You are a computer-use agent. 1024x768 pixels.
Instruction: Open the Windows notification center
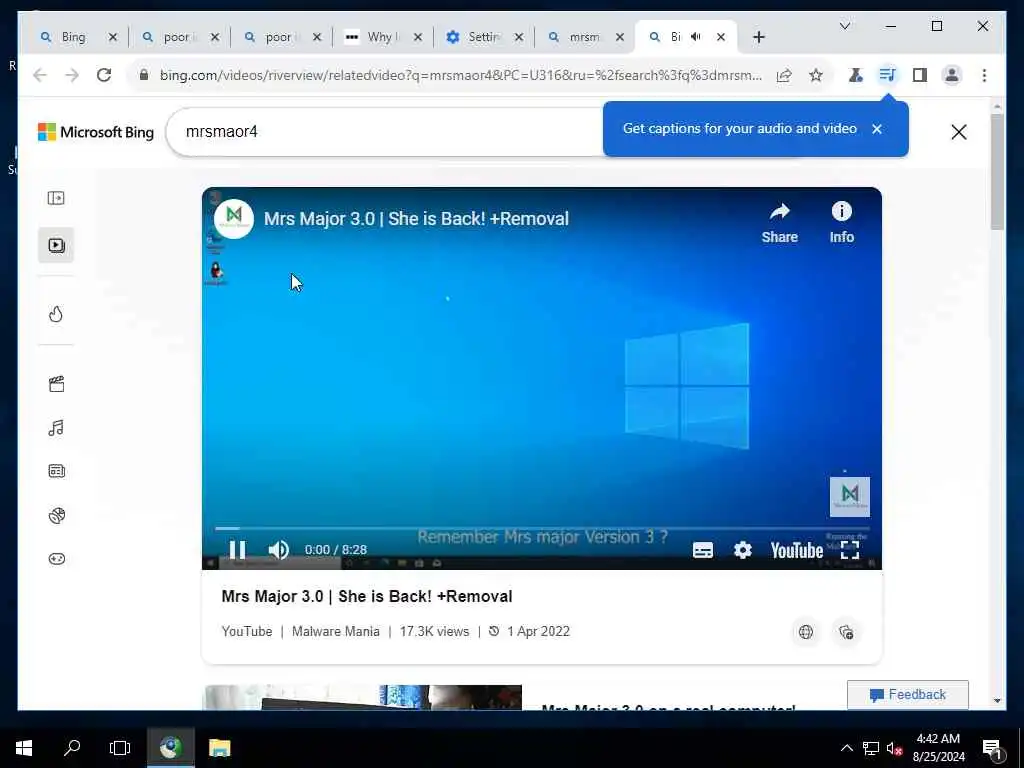coord(992,748)
